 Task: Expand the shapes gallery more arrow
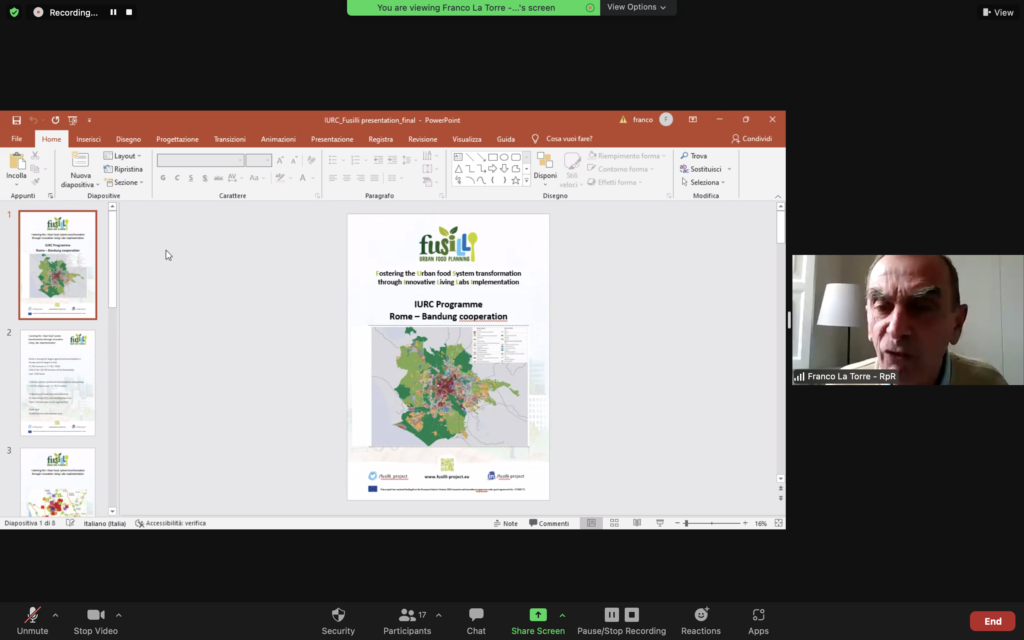[x=526, y=181]
